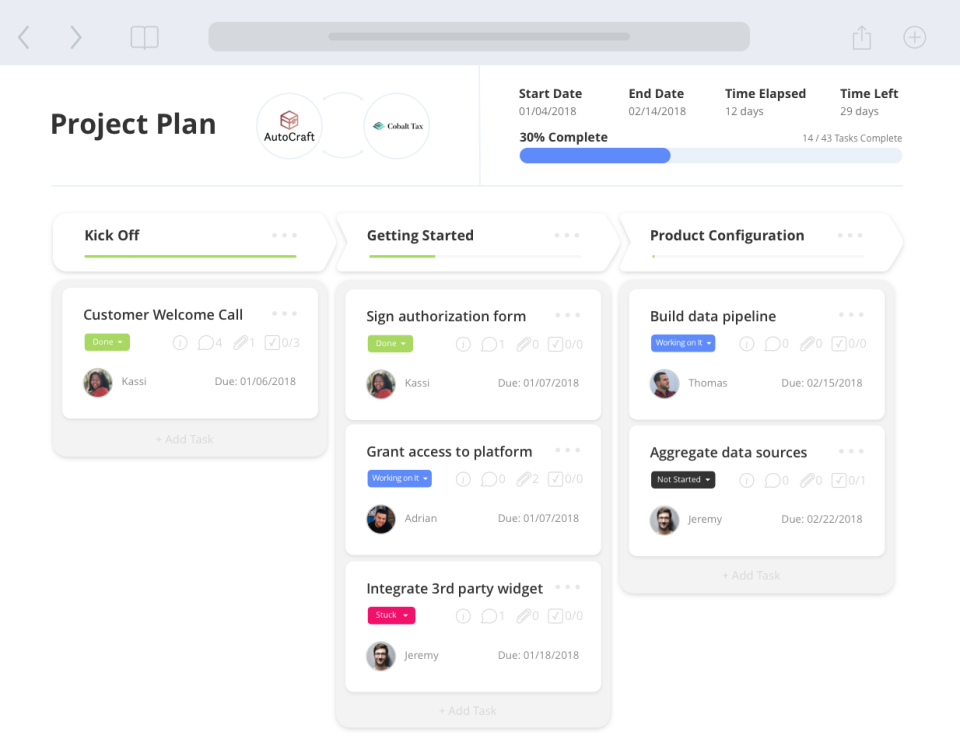
Task: Open Aggregate data sources card options
Action: point(852,451)
